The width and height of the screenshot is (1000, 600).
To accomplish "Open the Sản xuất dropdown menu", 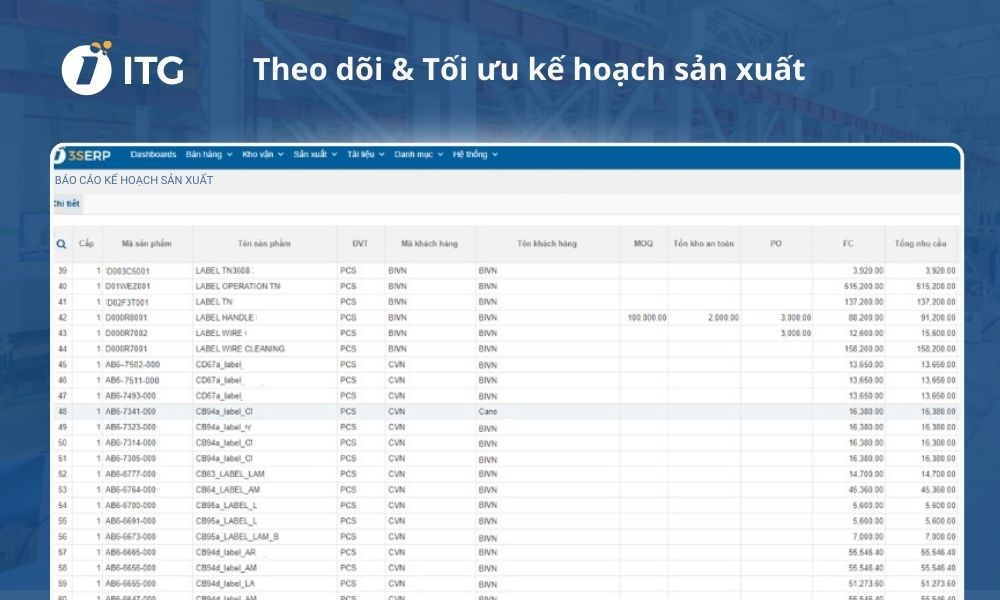I will pyautogui.click(x=311, y=155).
